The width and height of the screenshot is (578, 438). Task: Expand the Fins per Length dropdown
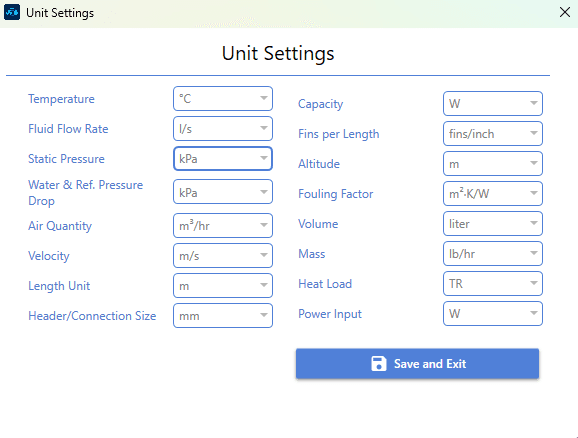(x=493, y=133)
